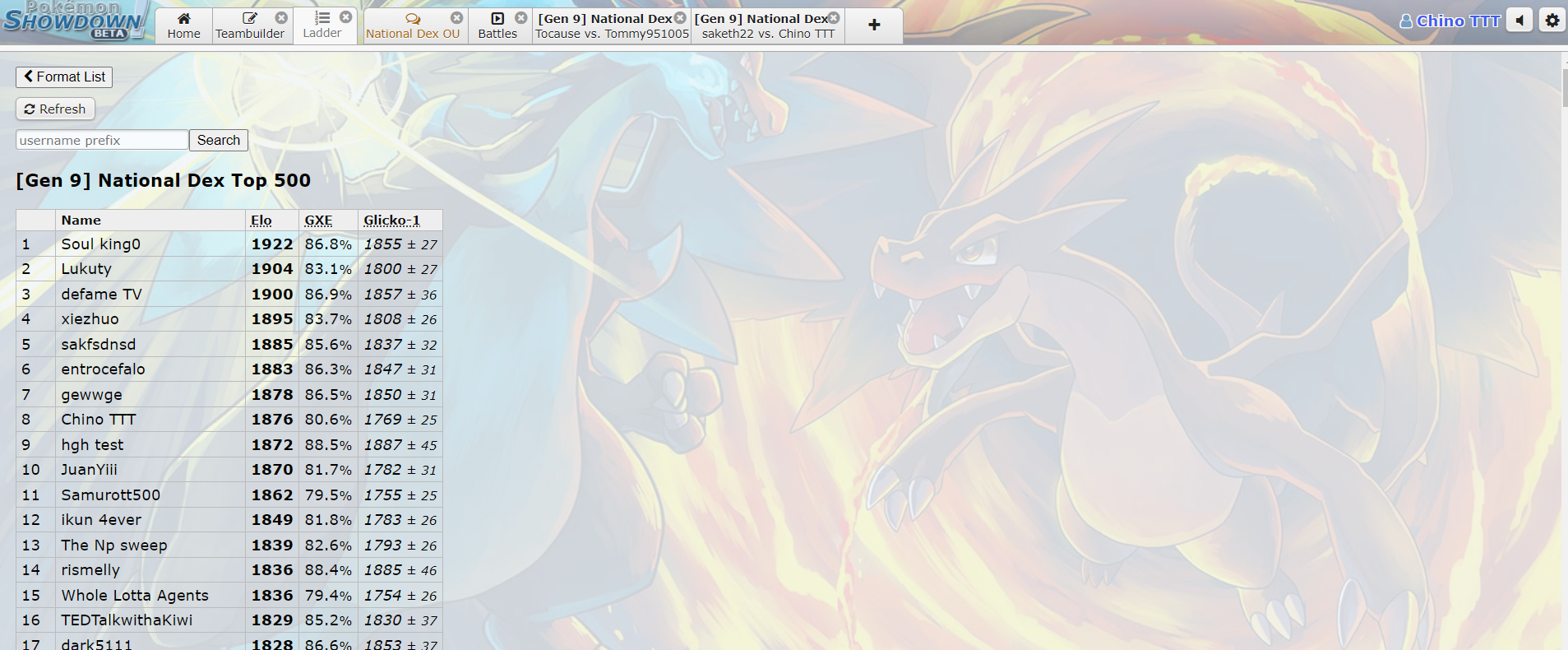Select player Samurott500

pyautogui.click(x=110, y=495)
